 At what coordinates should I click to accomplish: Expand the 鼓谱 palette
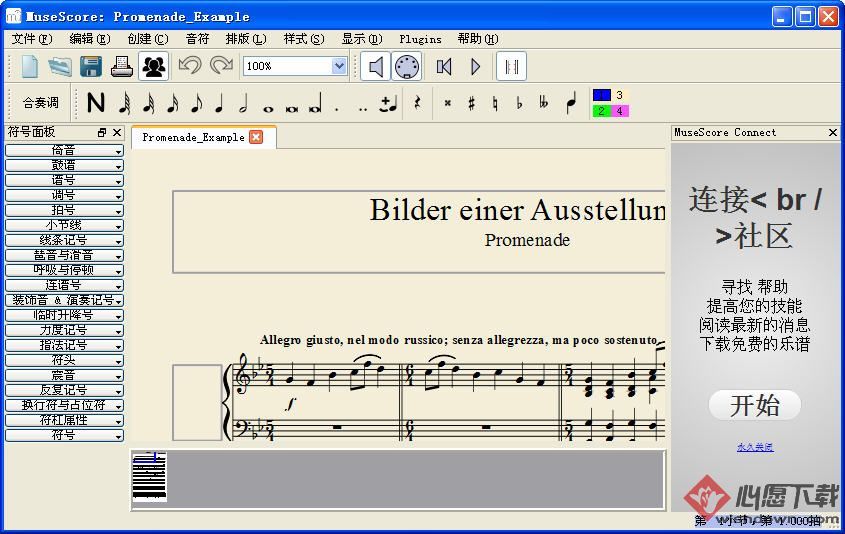pos(64,165)
